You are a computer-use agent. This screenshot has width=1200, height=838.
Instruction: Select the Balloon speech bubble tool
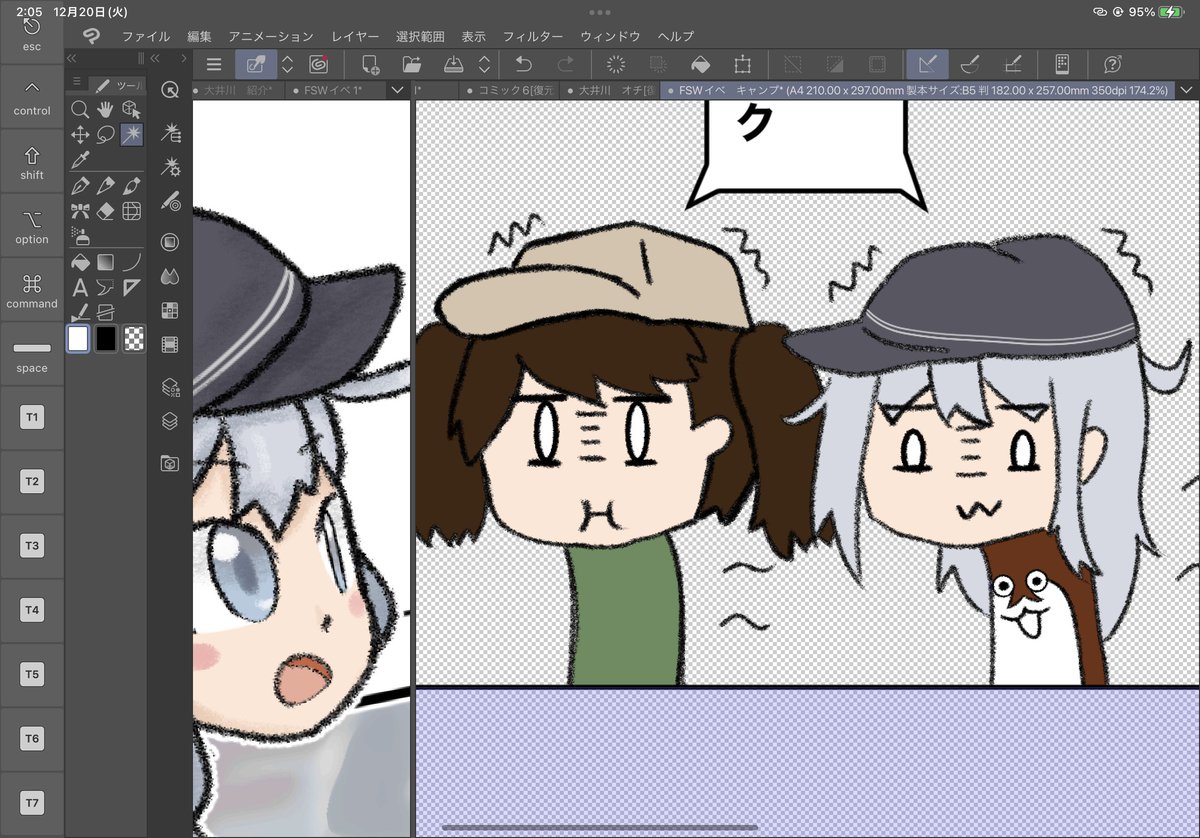(x=105, y=288)
